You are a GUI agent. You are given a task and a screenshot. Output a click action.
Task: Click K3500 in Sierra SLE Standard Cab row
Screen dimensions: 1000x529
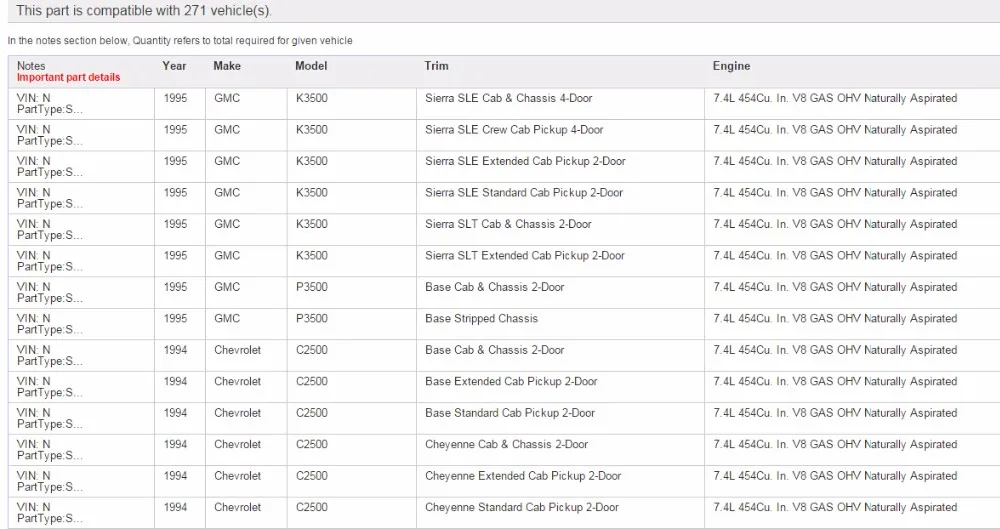pos(311,193)
